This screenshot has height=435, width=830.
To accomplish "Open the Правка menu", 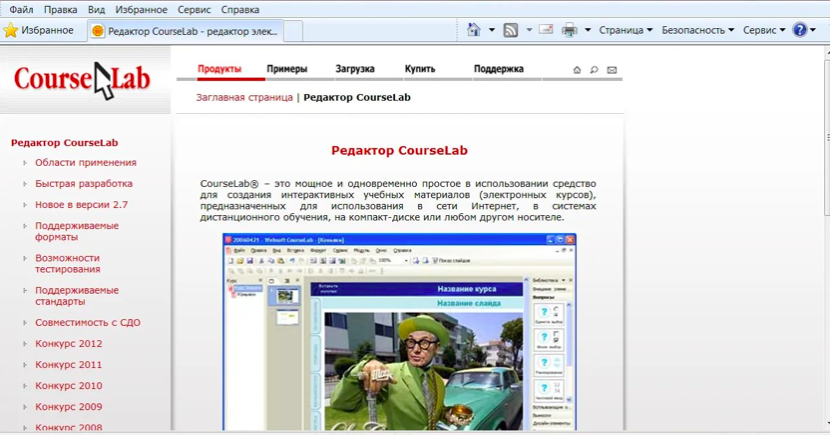I will (60, 10).
